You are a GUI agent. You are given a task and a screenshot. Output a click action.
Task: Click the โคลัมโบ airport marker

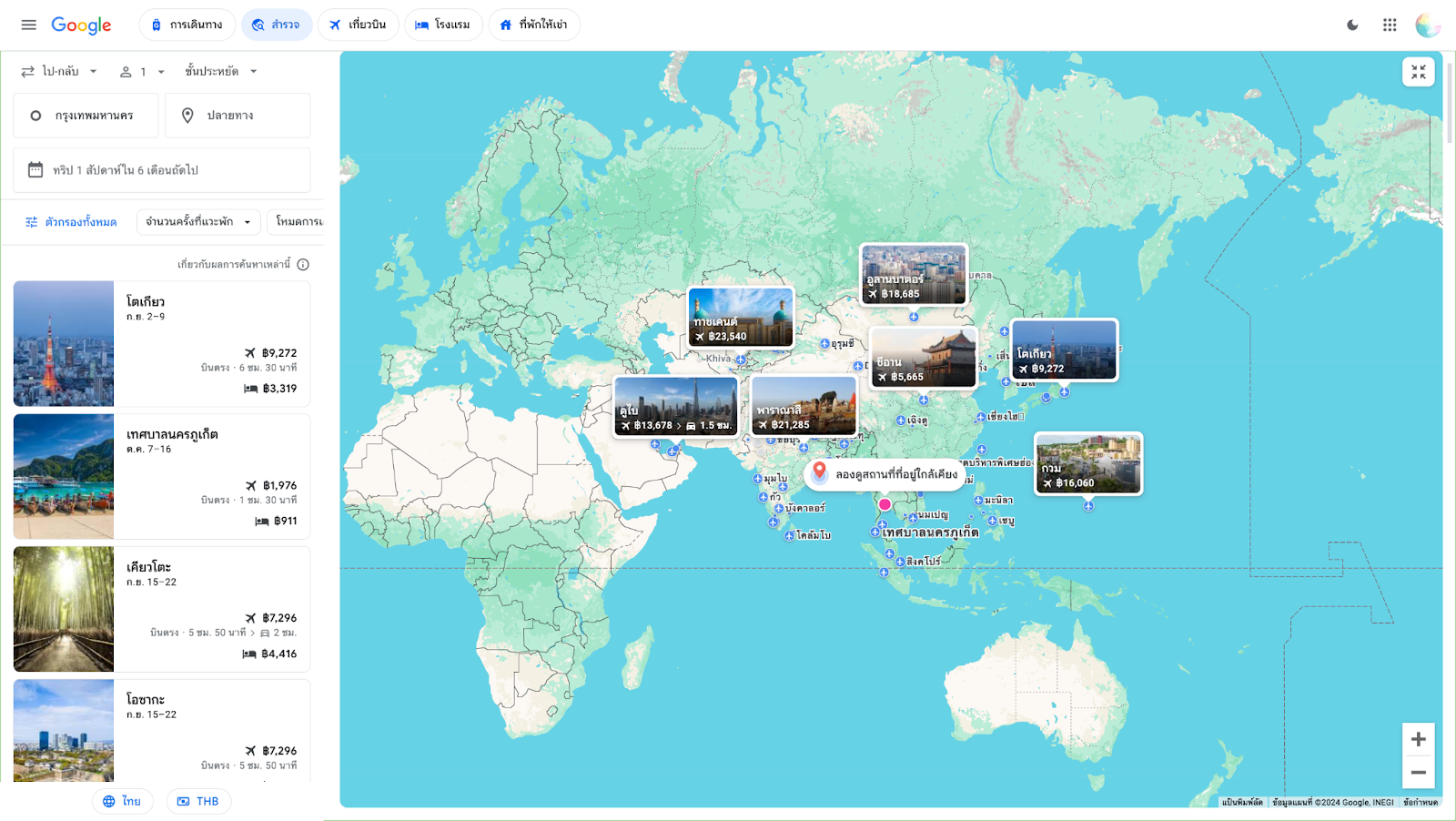coord(790,536)
